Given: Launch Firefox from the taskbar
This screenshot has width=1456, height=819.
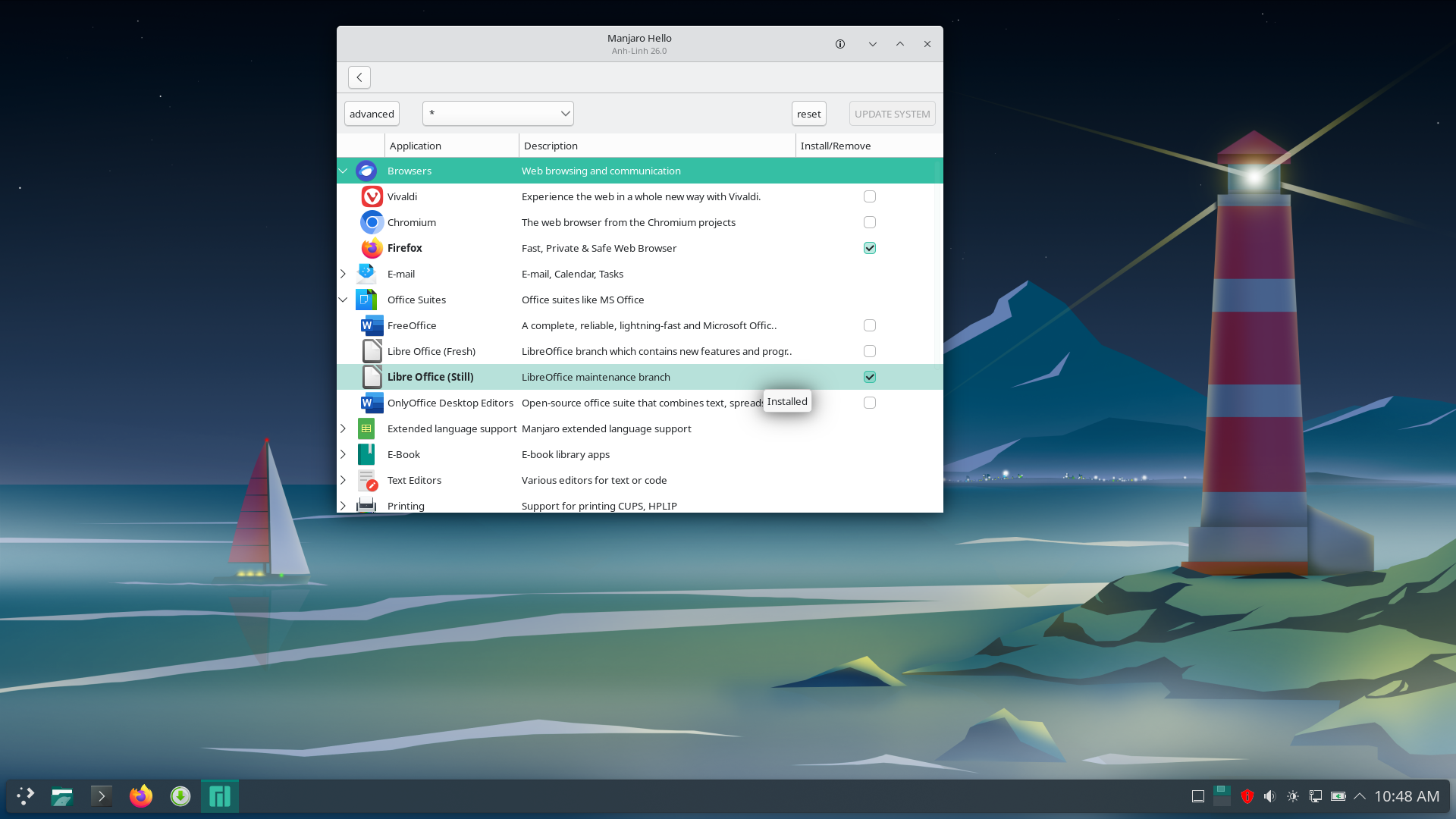Looking at the screenshot, I should pos(141,796).
